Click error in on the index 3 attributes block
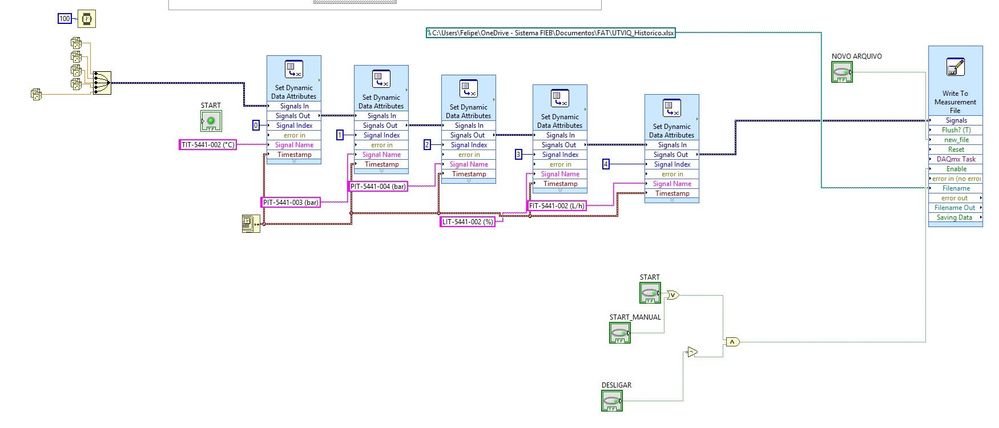This screenshot has height=428, width=999. (x=560, y=164)
